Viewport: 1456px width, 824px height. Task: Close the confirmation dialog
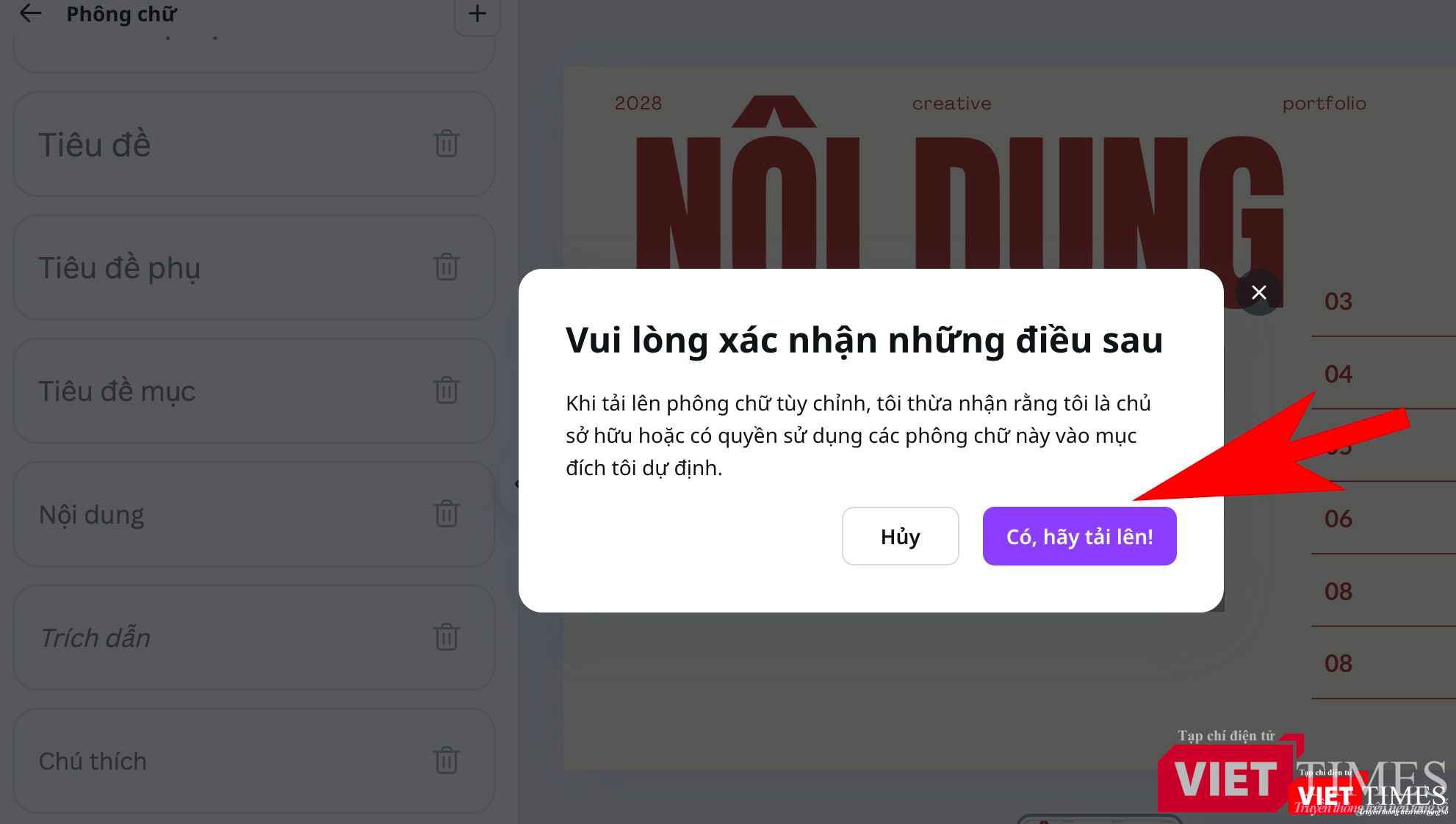tap(1258, 292)
